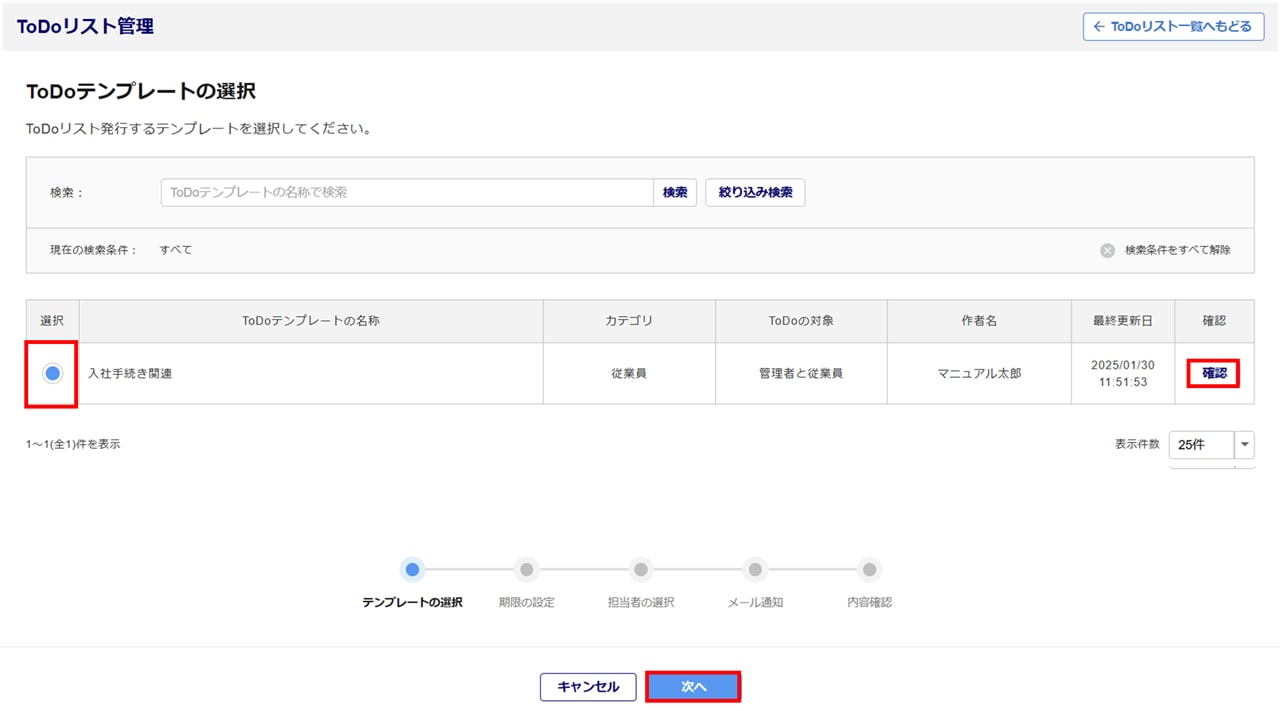1280x711 pixels.
Task: Click the 検索 button
Action: pyautogui.click(x=675, y=192)
